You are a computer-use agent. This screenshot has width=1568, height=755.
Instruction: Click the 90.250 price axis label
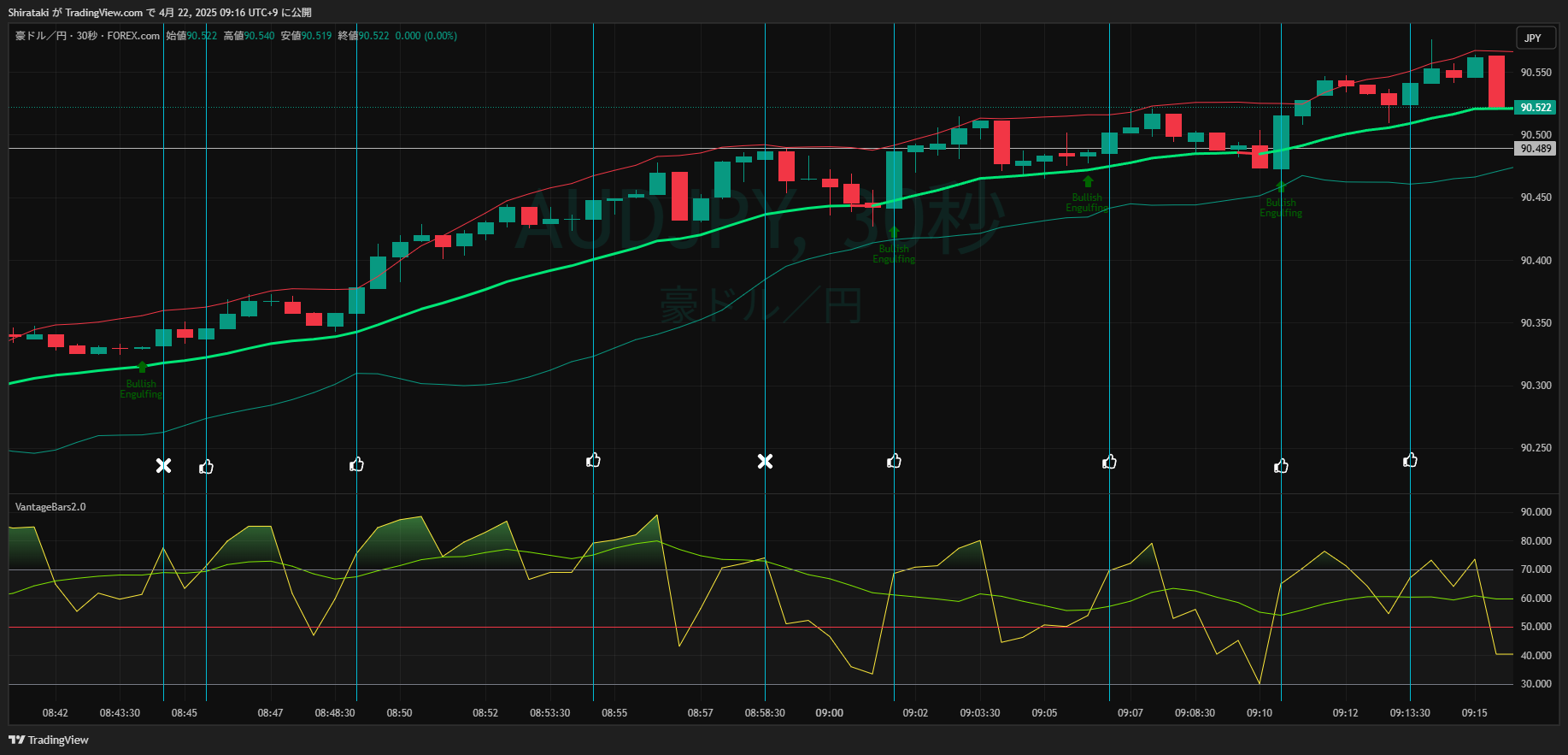pyautogui.click(x=1536, y=448)
